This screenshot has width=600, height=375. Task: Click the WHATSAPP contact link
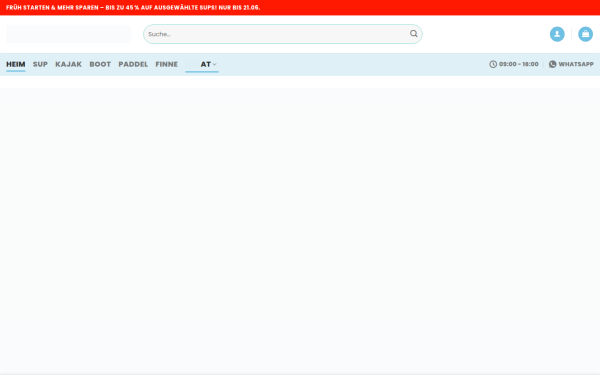[x=571, y=64]
